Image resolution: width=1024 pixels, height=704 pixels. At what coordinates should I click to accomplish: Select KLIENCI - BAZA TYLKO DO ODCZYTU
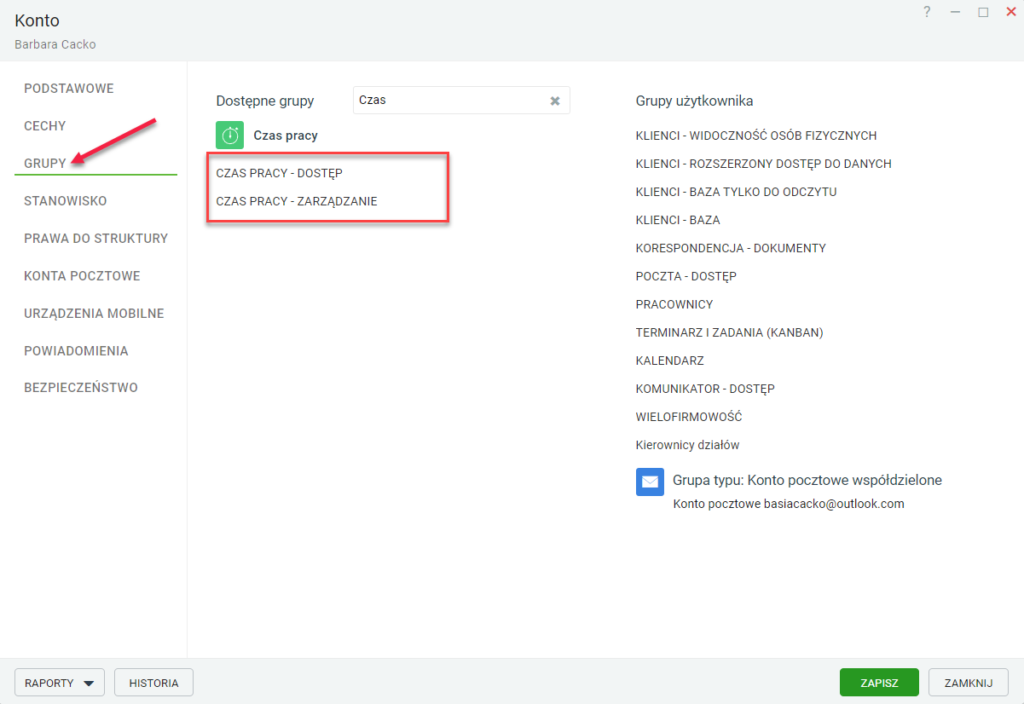(736, 192)
